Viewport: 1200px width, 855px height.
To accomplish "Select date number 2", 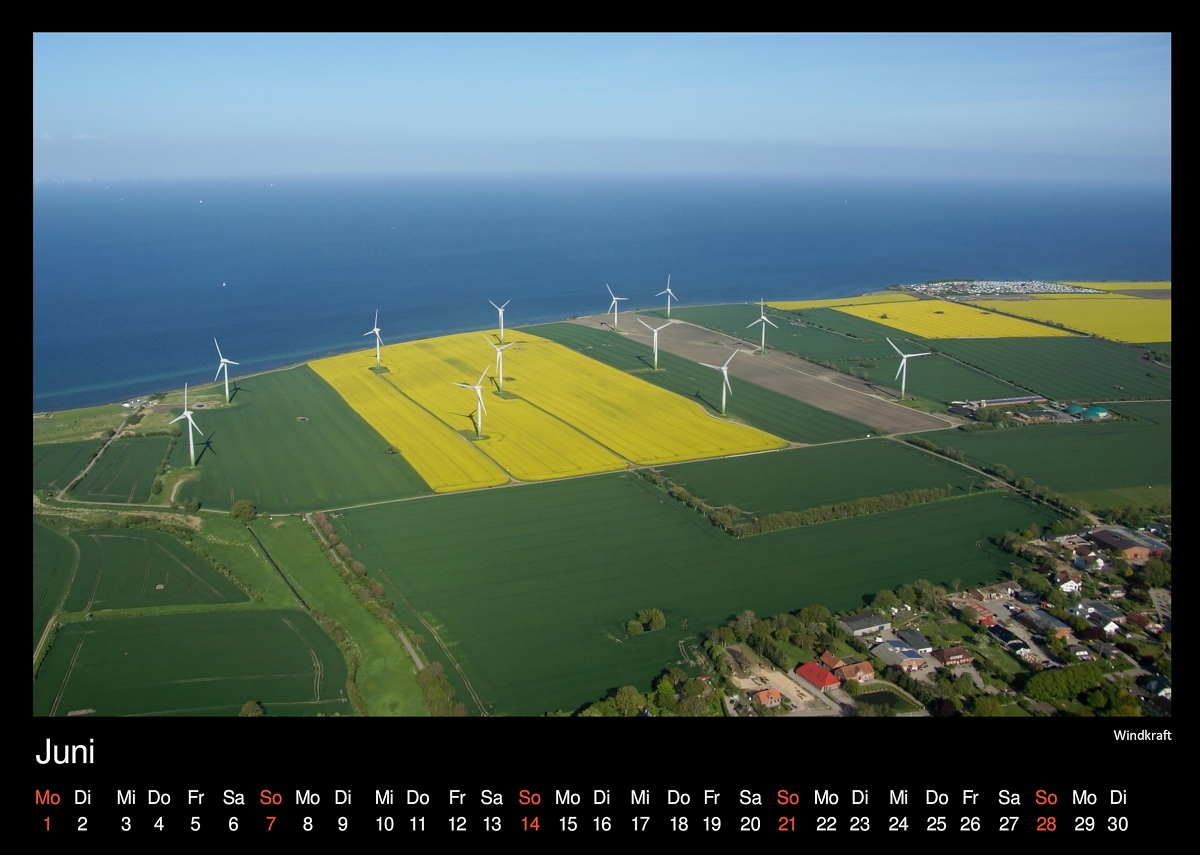I will pos(83,824).
